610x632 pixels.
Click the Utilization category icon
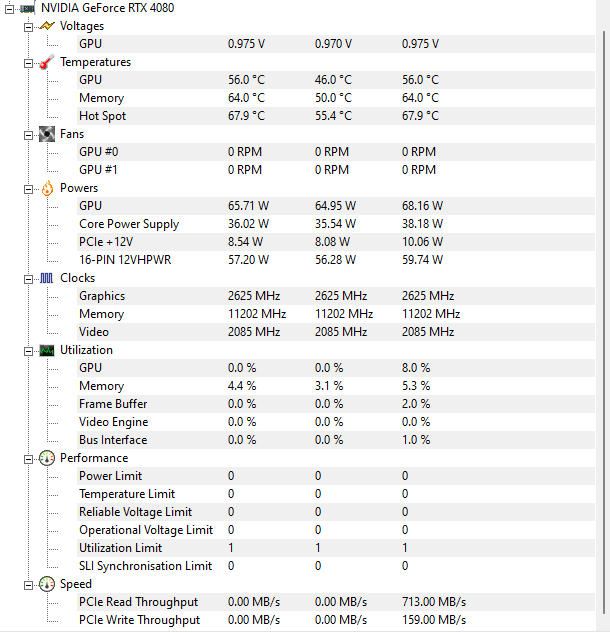pos(46,350)
